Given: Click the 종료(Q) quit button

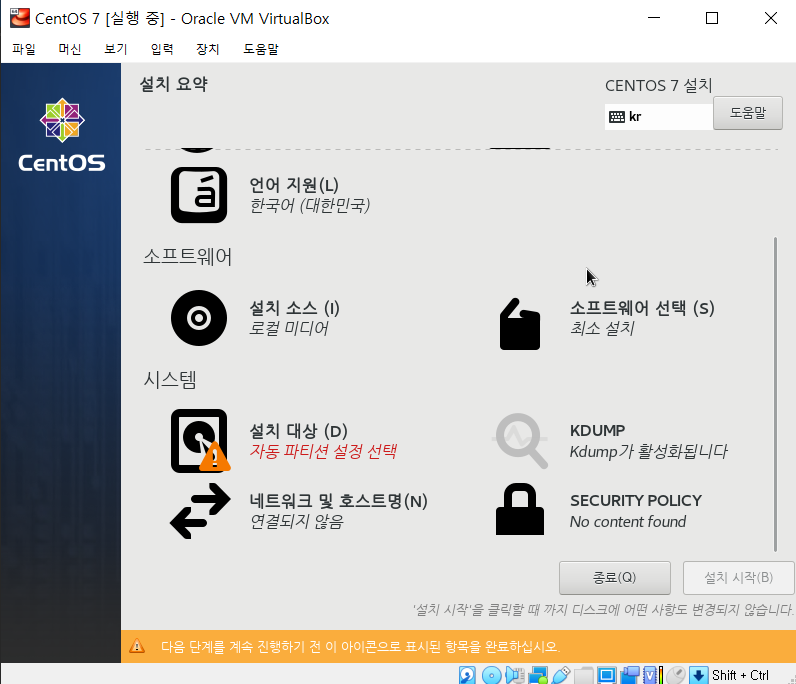Looking at the screenshot, I should [x=614, y=577].
